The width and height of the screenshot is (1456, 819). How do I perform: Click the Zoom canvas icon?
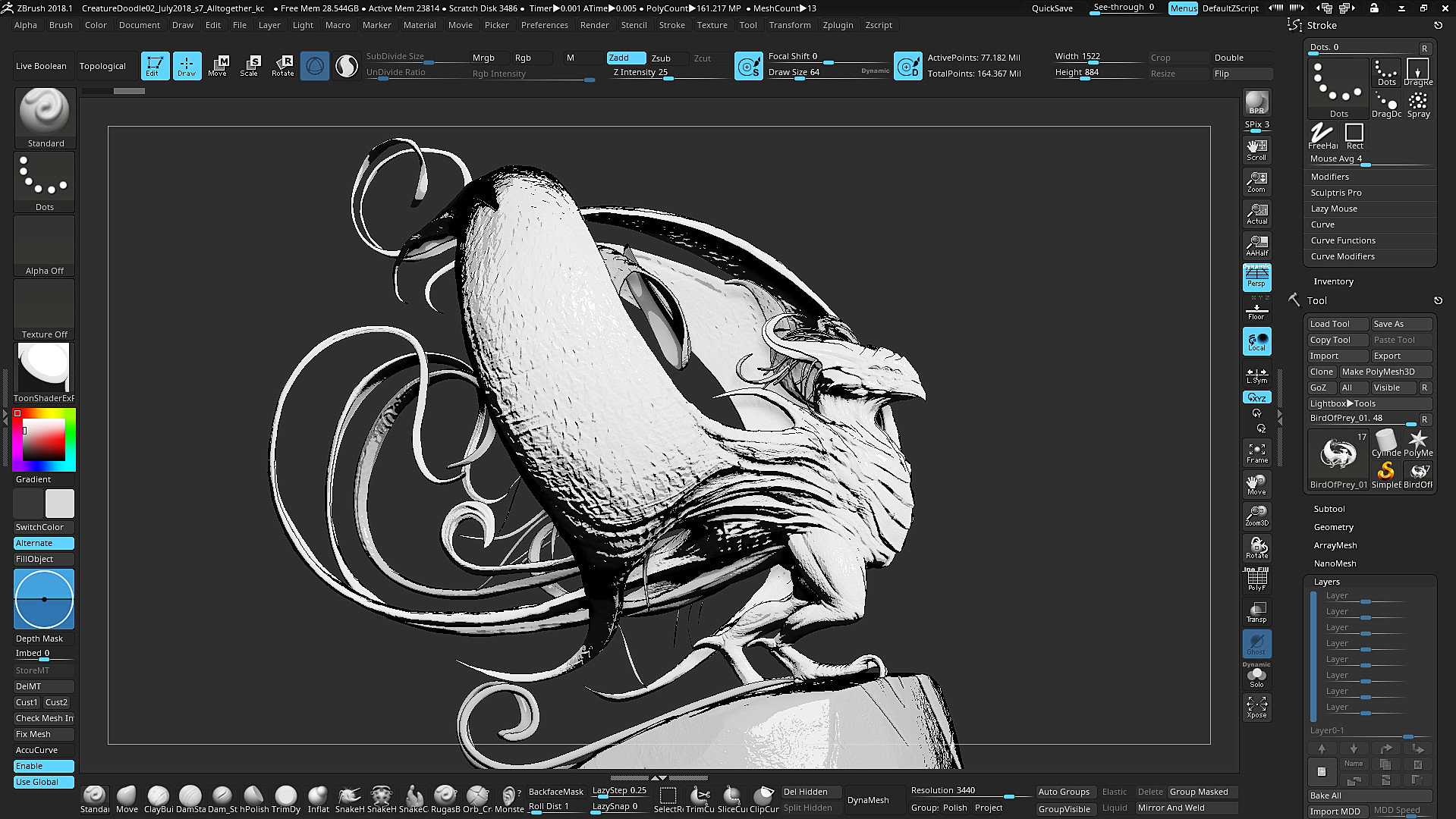click(x=1256, y=181)
